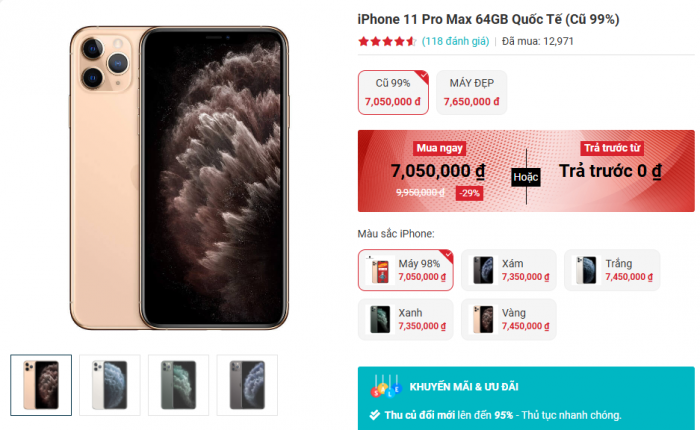The width and height of the screenshot is (700, 430).
Task: Open the 118 đánh giá reviews link
Action: 455,41
